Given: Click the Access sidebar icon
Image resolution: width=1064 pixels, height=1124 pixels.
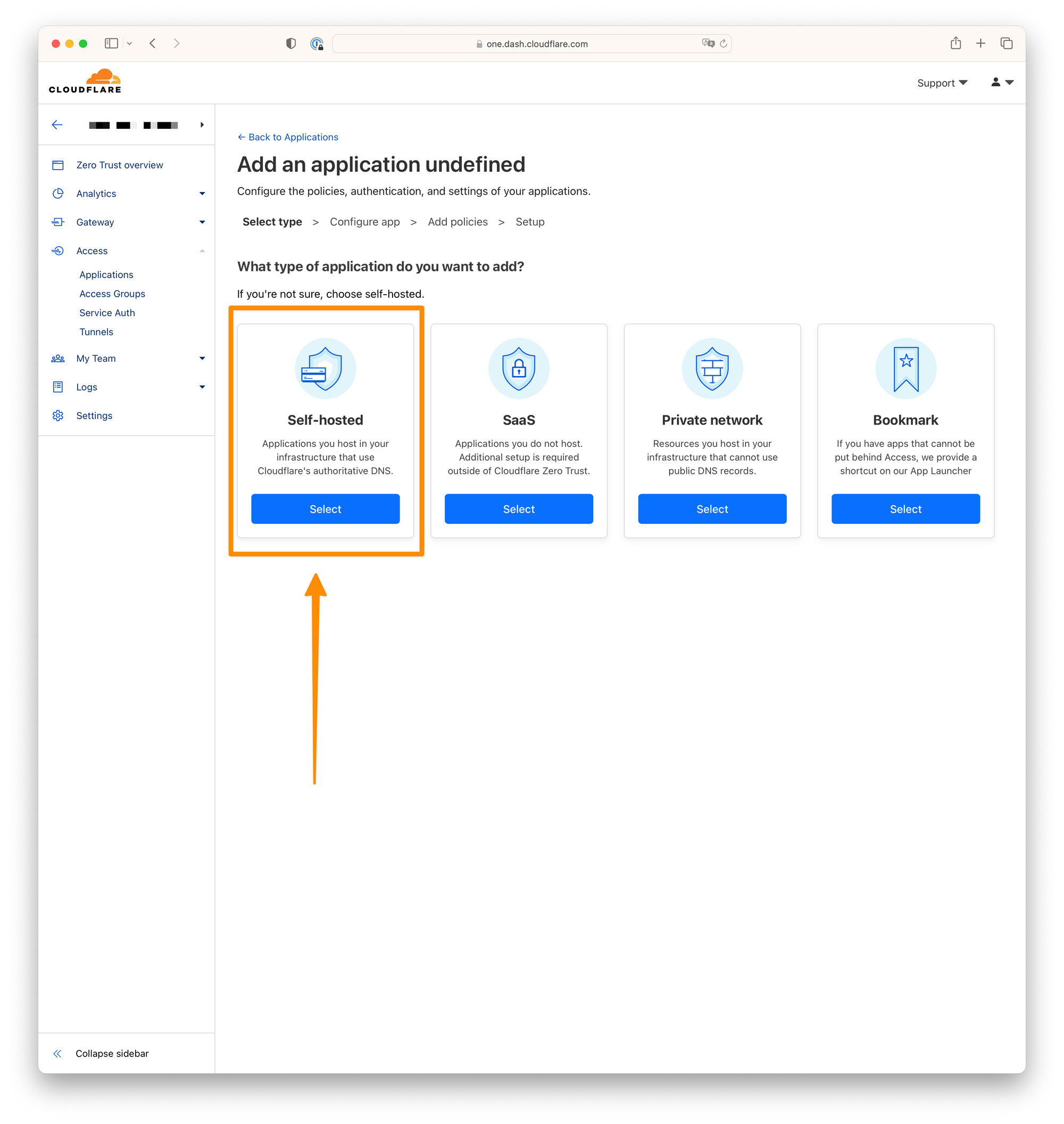Looking at the screenshot, I should coord(58,251).
